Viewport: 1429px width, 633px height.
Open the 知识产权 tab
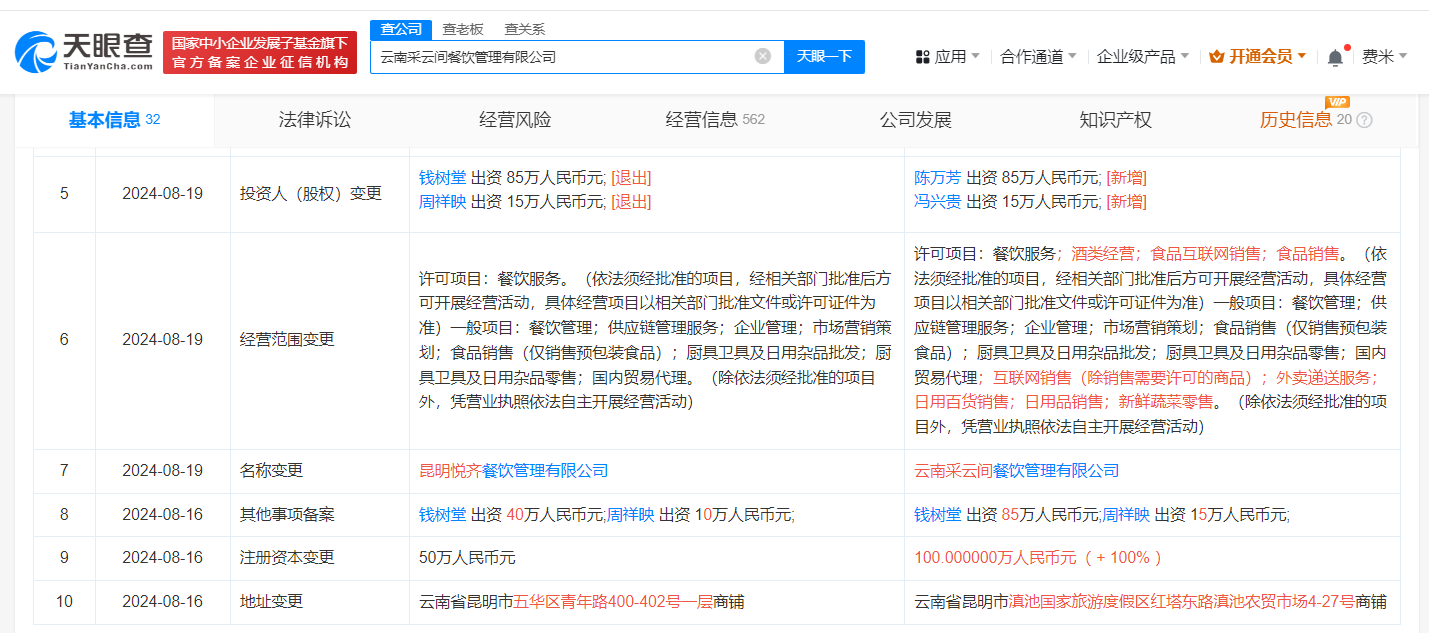coord(1115,120)
